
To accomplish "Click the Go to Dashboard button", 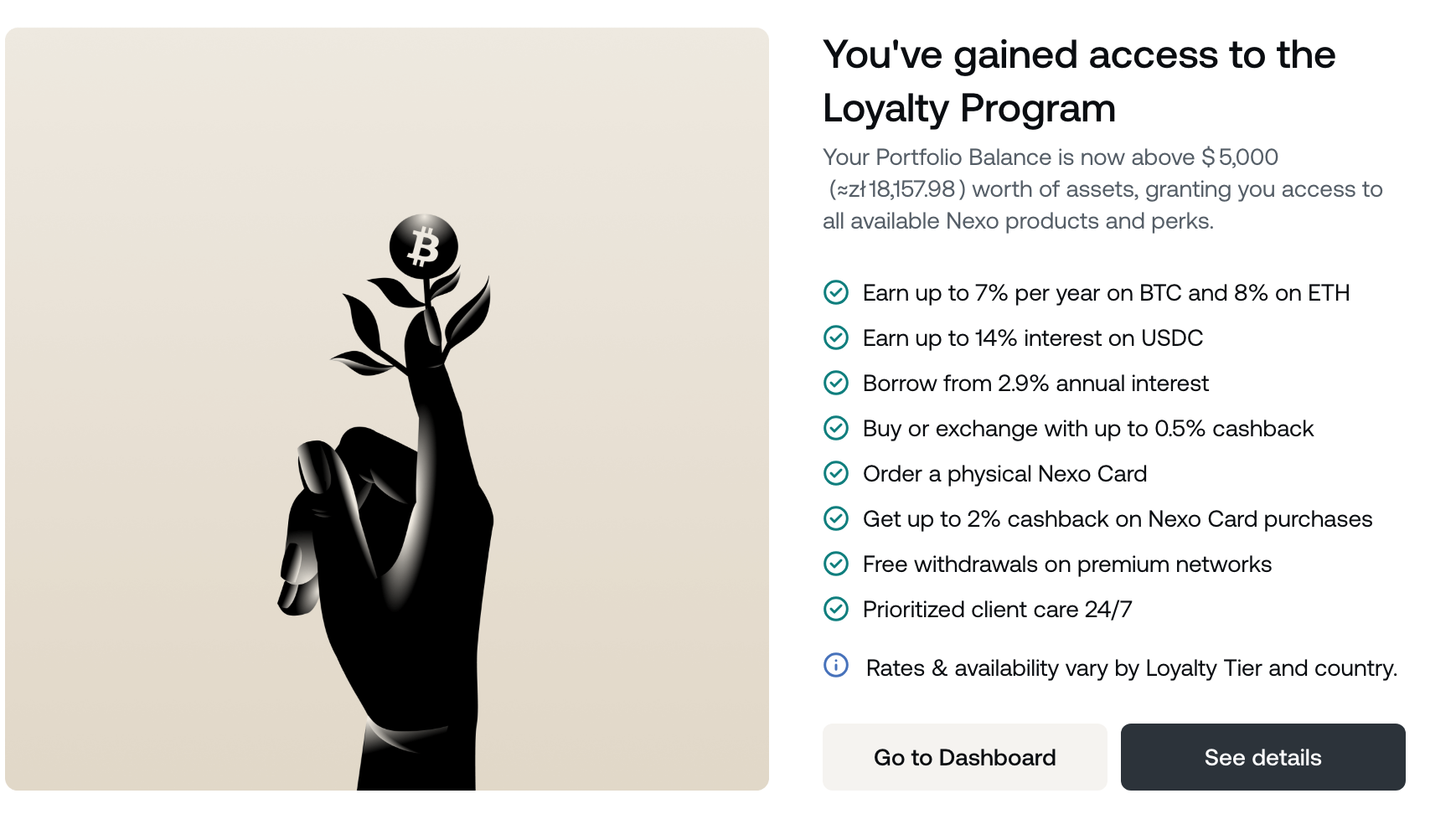I will tap(964, 757).
